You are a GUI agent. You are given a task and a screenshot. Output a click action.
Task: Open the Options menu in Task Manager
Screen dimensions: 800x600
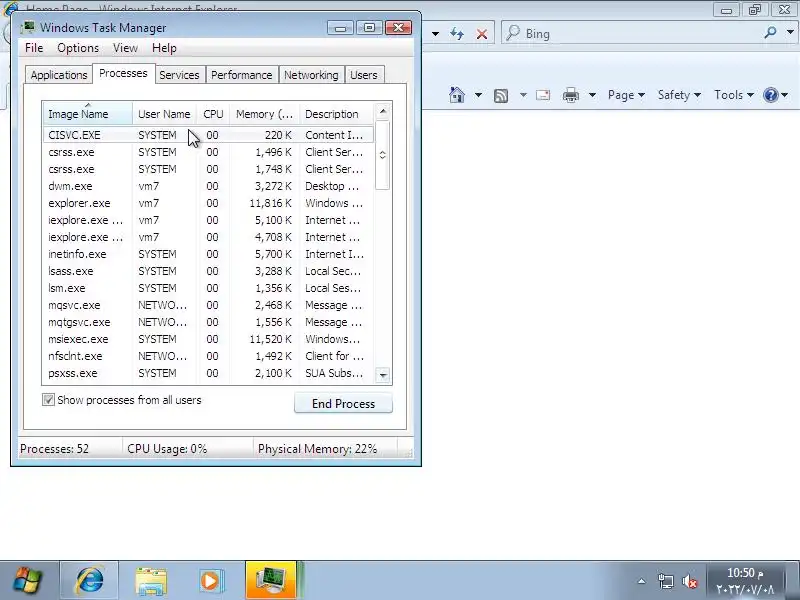tap(78, 48)
